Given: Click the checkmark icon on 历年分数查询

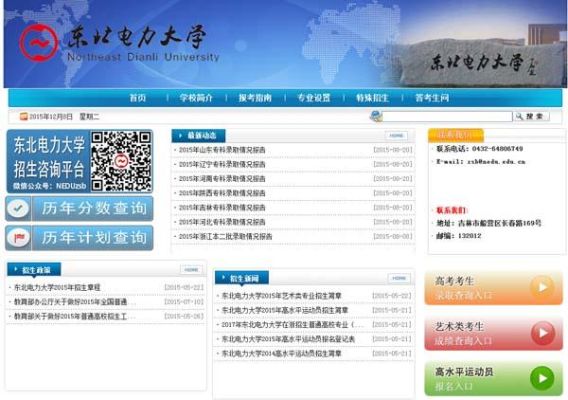Looking at the screenshot, I should 18,208.
